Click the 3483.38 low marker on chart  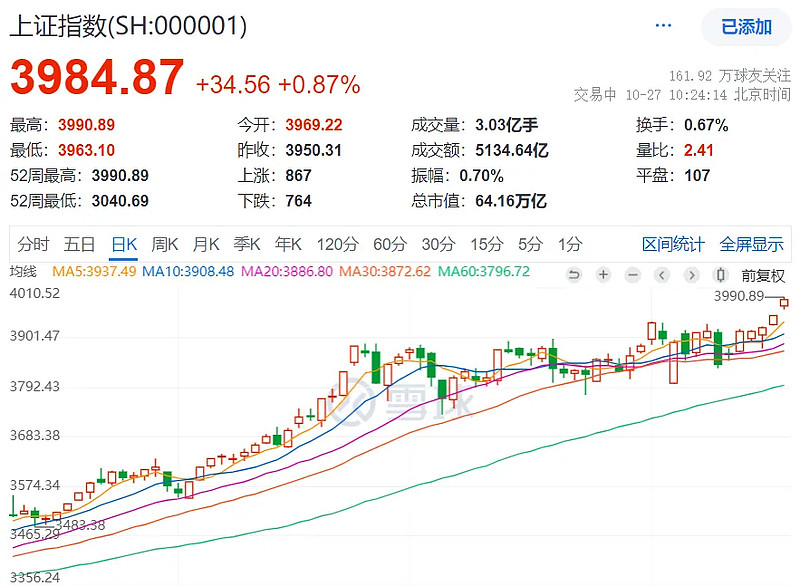coord(80,525)
